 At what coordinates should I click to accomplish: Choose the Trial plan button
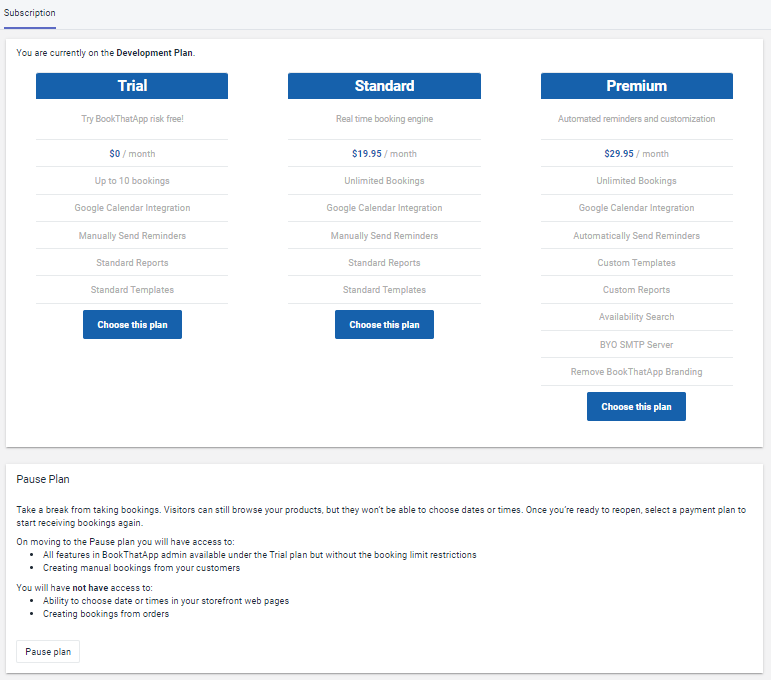tap(132, 325)
